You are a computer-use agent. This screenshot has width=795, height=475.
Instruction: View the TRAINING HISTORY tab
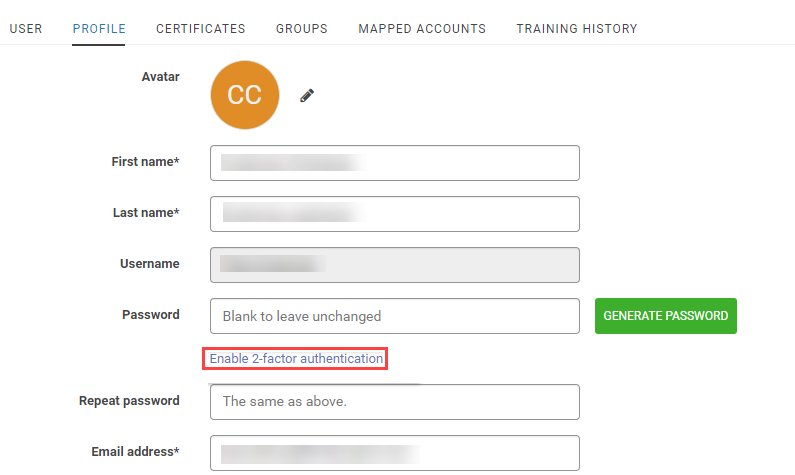(577, 29)
